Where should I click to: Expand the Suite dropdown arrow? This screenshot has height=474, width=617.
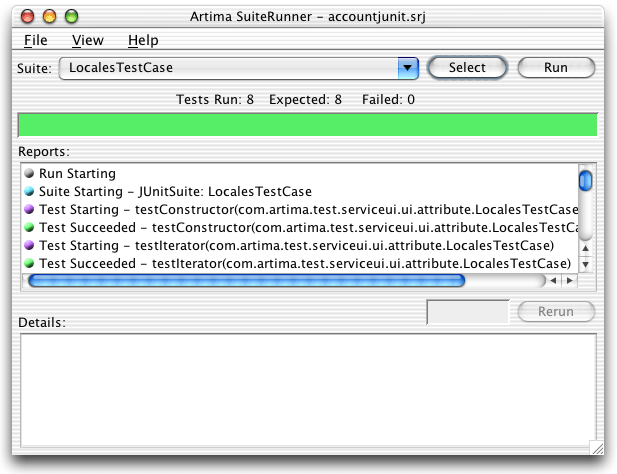[x=408, y=68]
